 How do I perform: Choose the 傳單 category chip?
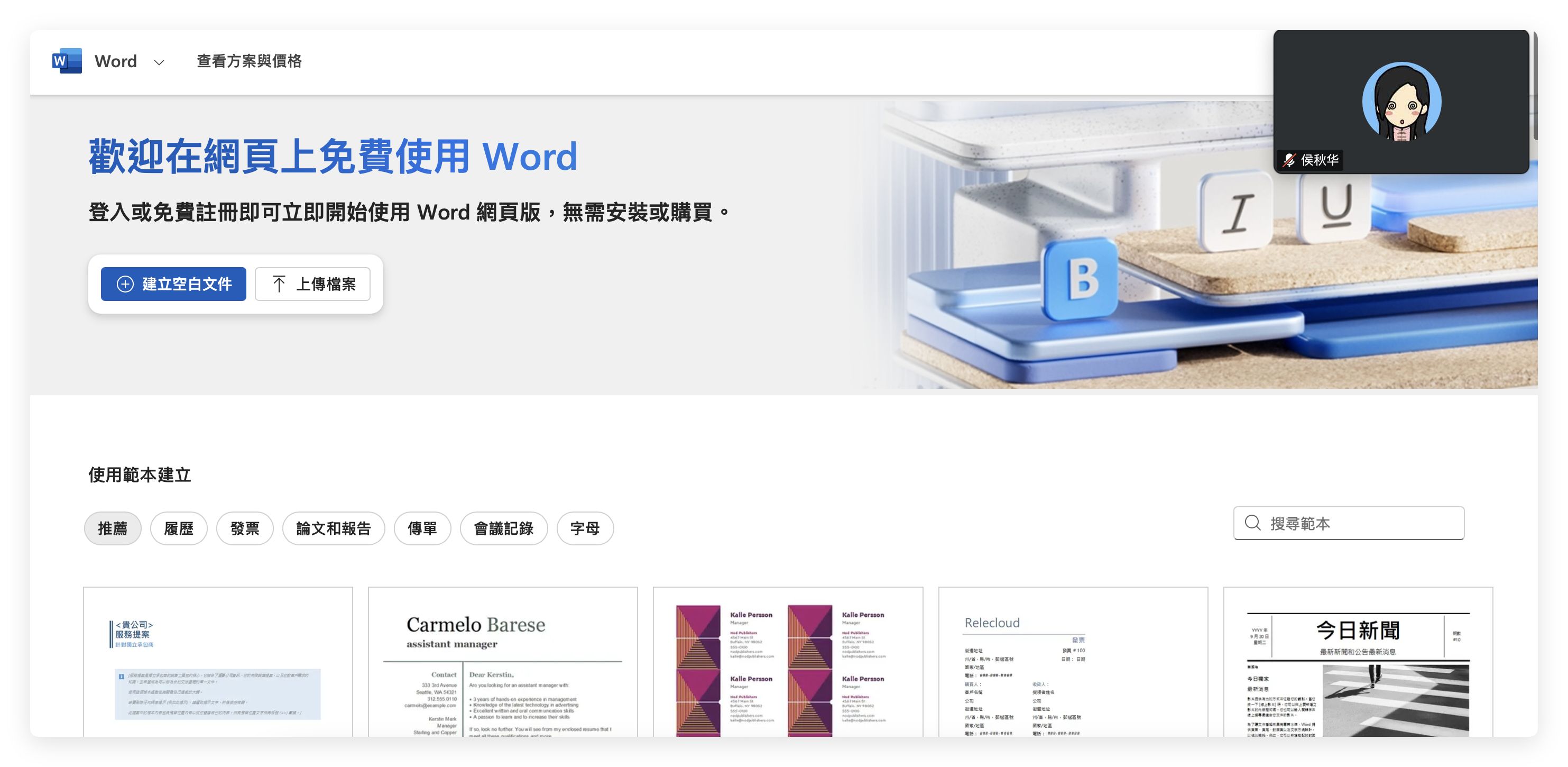coord(422,528)
